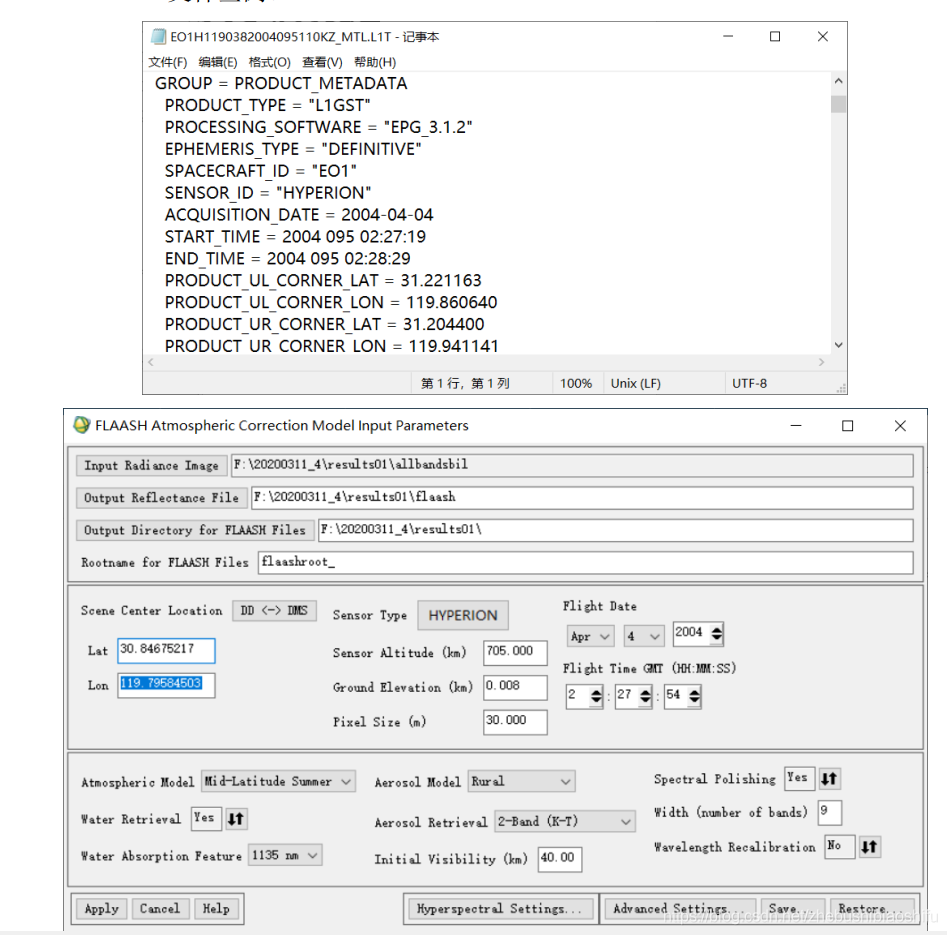Adjust the Flight Time seconds stepper

coord(695,696)
